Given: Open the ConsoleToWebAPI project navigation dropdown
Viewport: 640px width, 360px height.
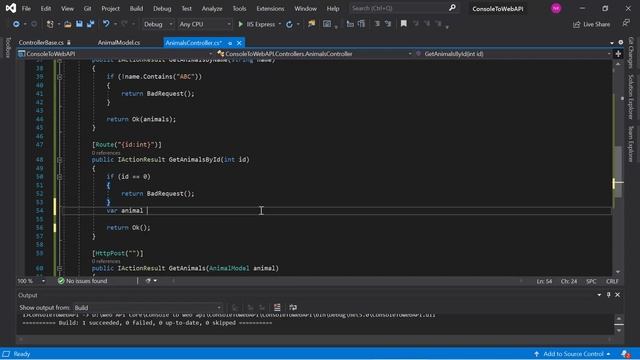Looking at the screenshot, I should tap(116, 54).
